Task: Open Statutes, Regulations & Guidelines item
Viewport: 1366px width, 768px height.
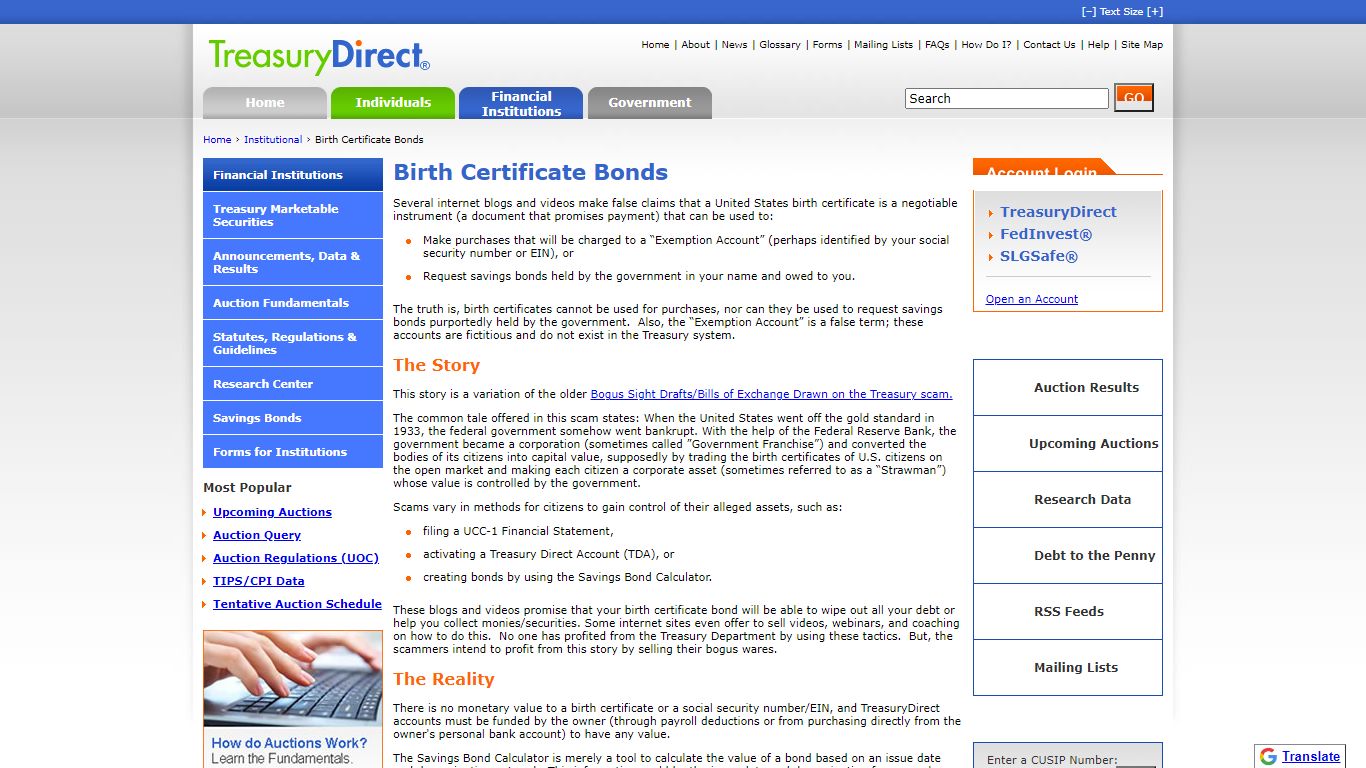Action: (293, 343)
